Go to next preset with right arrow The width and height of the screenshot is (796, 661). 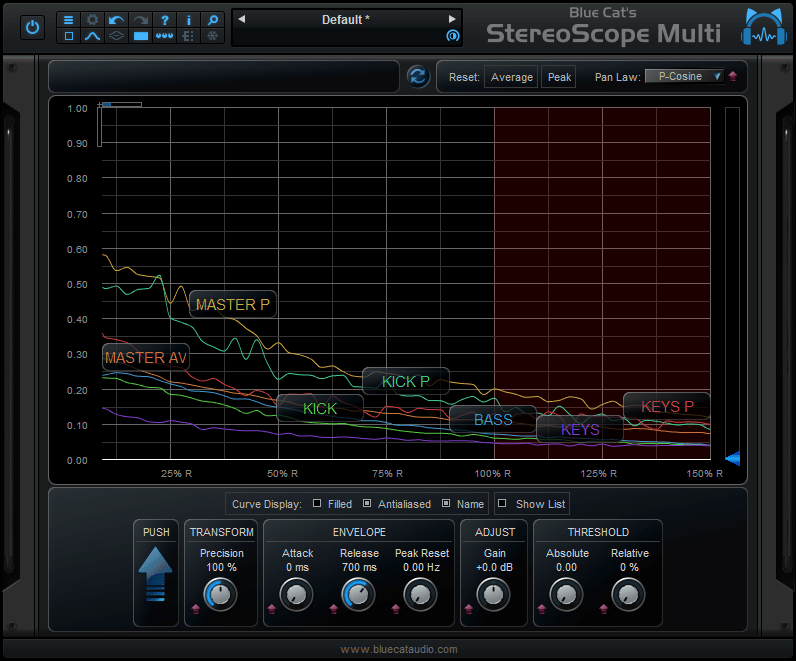pyautogui.click(x=452, y=19)
